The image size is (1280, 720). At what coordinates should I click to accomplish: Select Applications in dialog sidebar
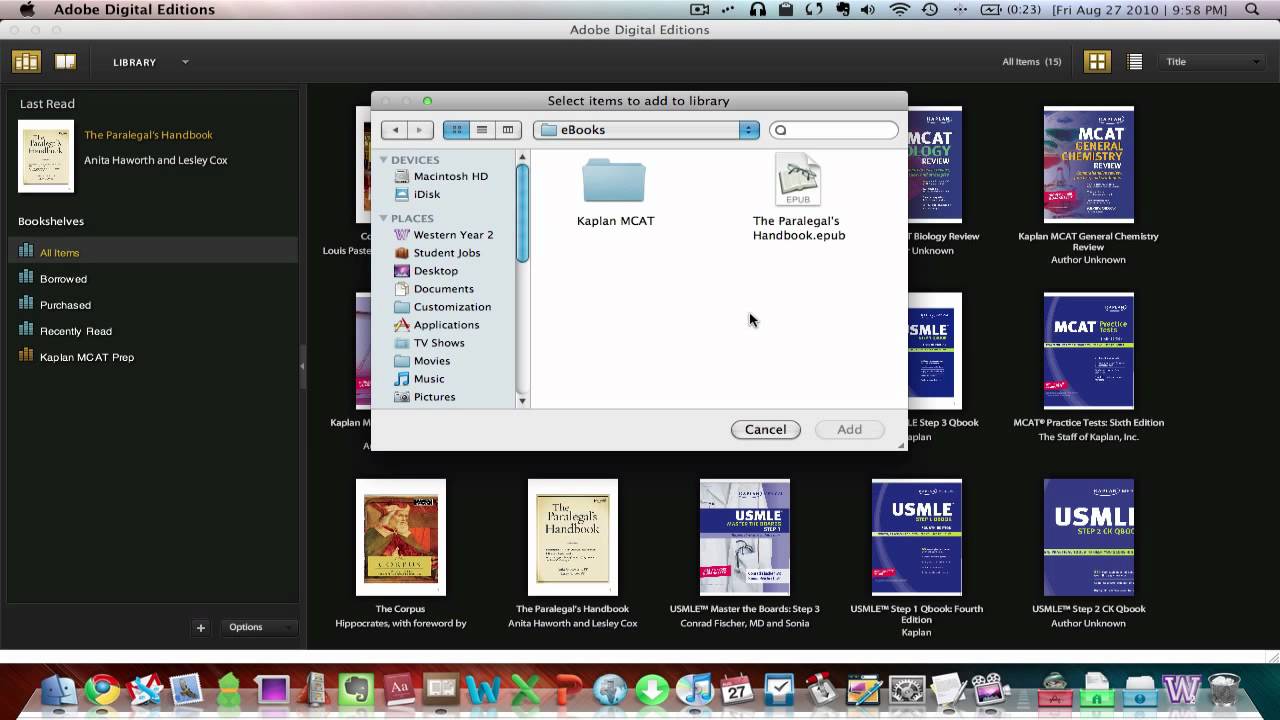pyautogui.click(x=445, y=324)
